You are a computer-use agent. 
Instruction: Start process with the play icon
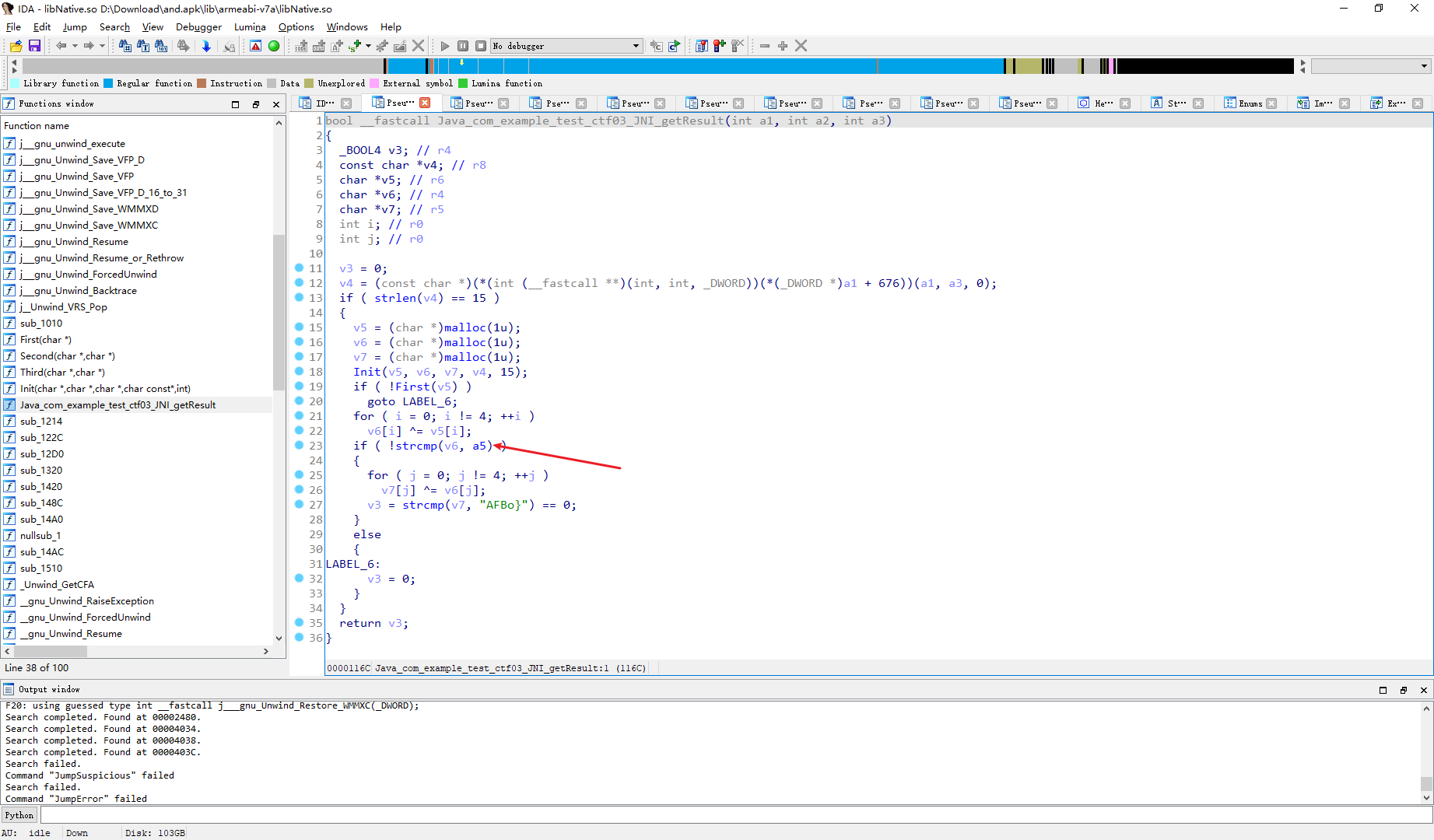pos(445,46)
